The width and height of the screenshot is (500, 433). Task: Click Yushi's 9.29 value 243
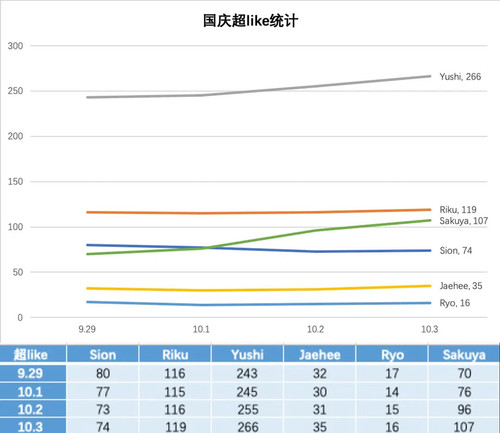[x=247, y=373]
